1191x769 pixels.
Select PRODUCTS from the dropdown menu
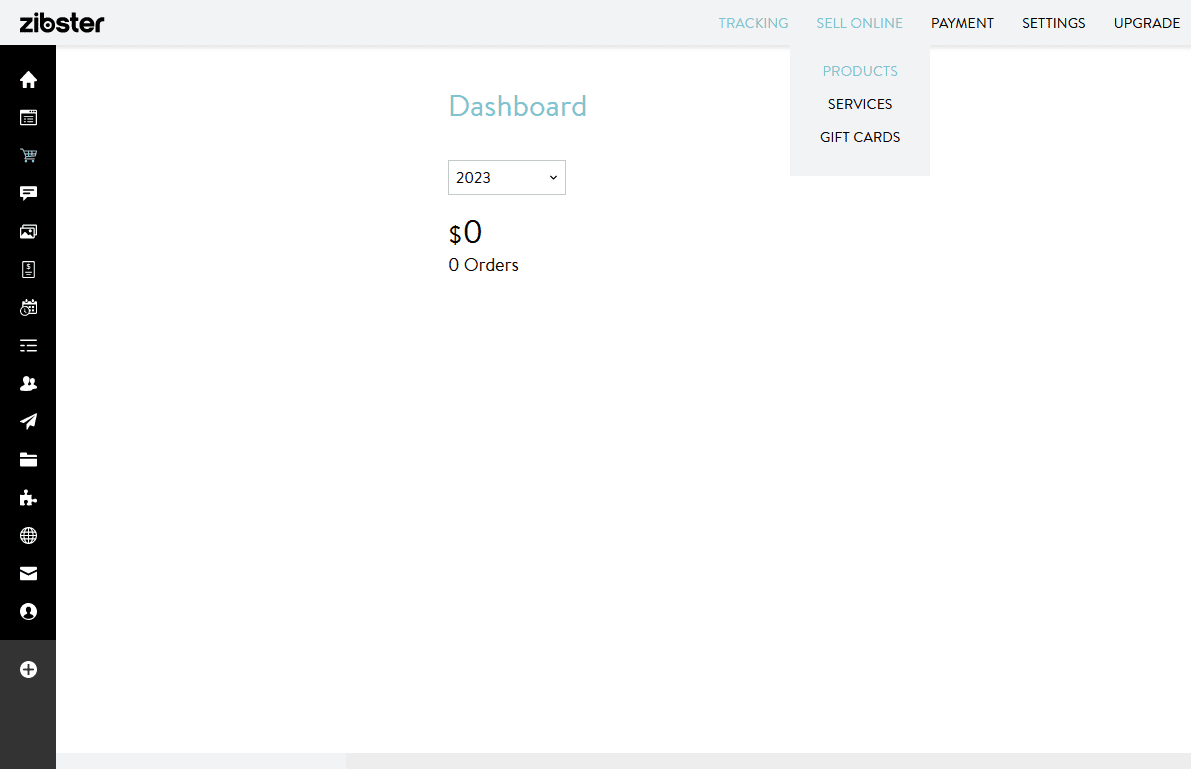click(x=860, y=70)
